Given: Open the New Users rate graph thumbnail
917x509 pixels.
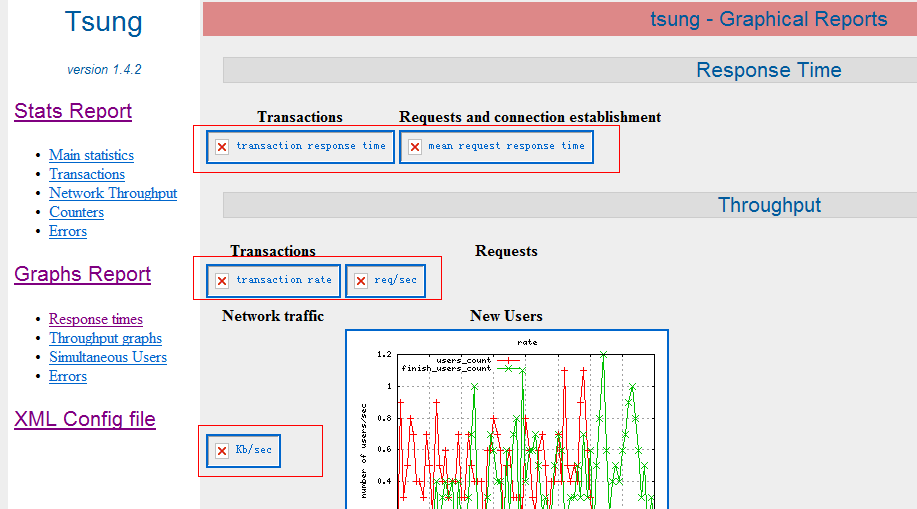Looking at the screenshot, I should click(x=506, y=419).
